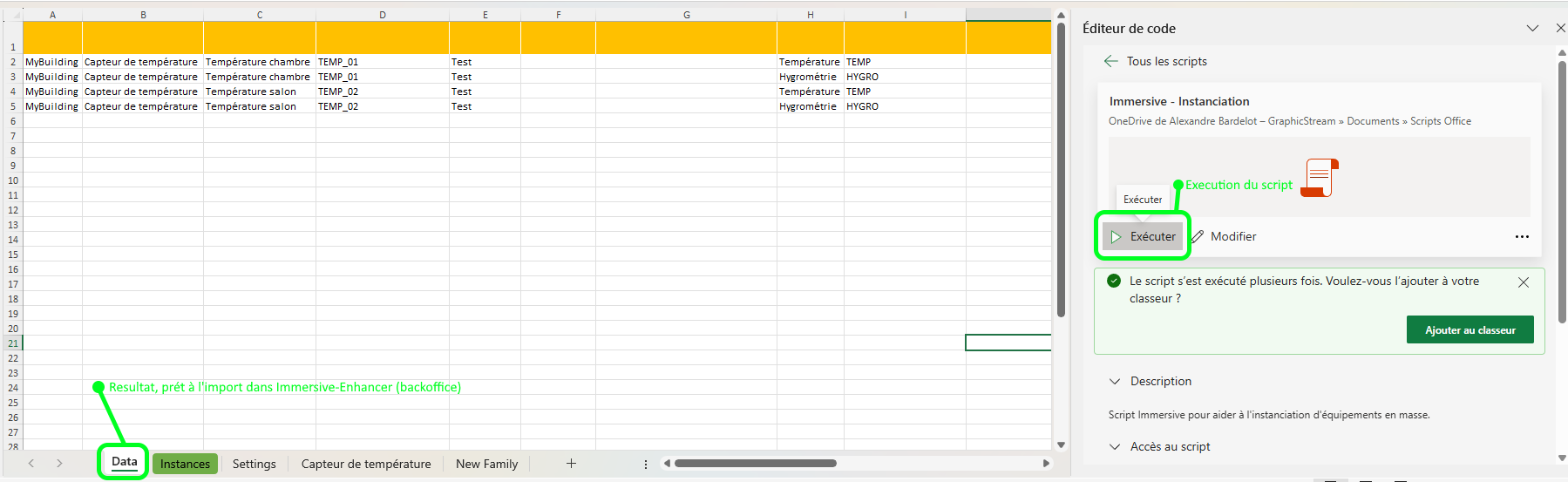
Task: Collapse the code editor pane chevron
Action: click(1531, 29)
